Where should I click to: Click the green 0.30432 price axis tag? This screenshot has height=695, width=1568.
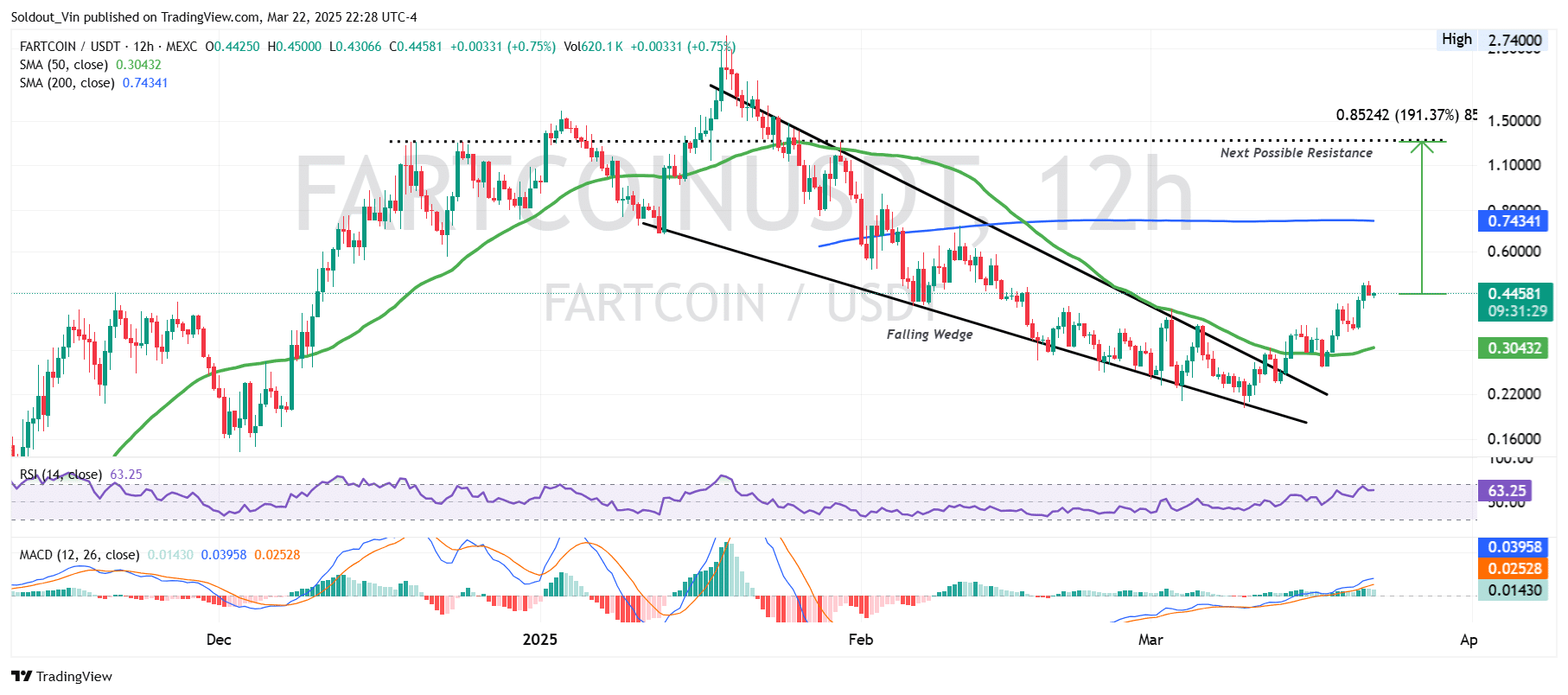coord(1514,348)
